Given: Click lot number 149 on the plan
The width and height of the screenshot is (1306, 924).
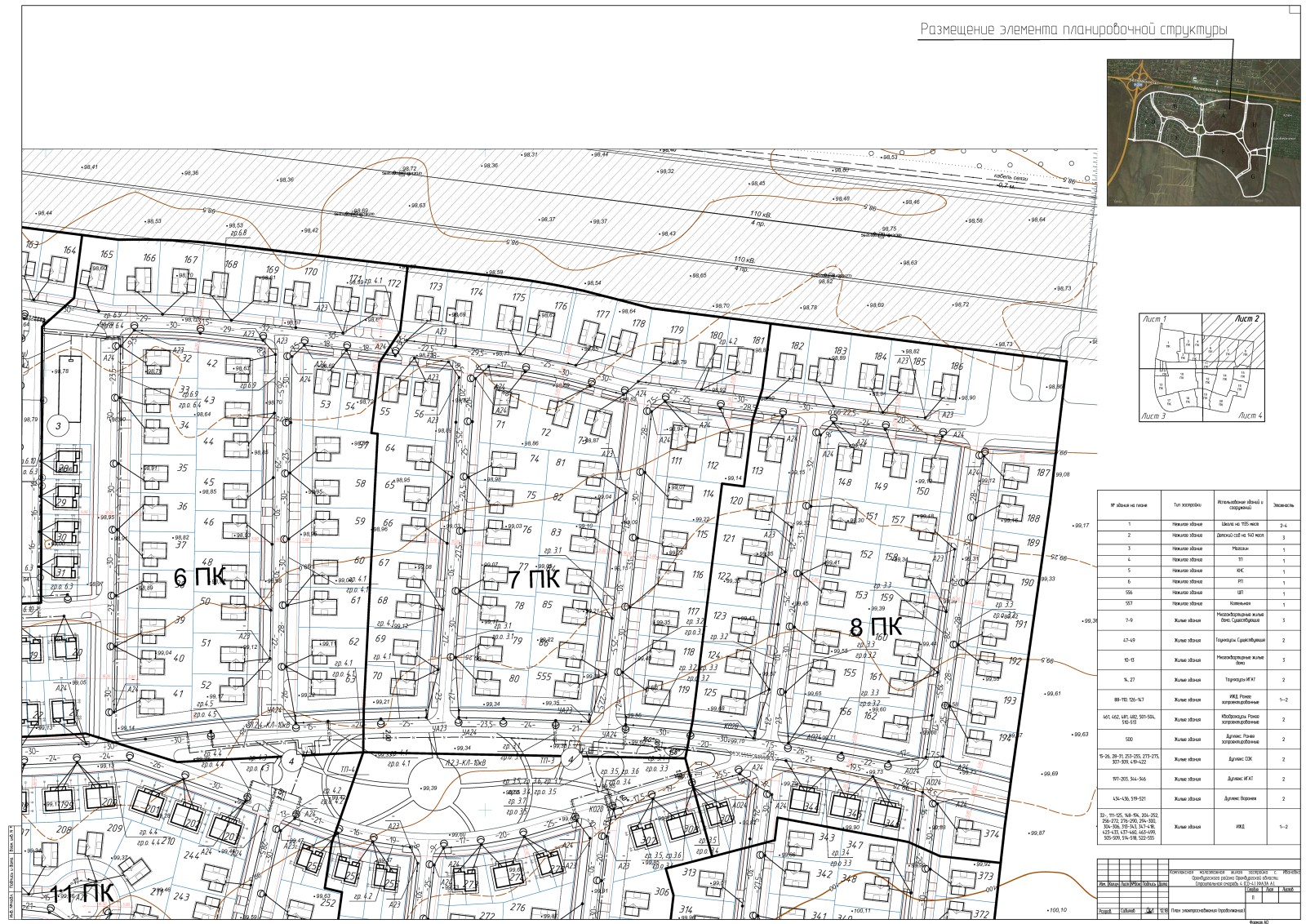Looking at the screenshot, I should 881,486.
